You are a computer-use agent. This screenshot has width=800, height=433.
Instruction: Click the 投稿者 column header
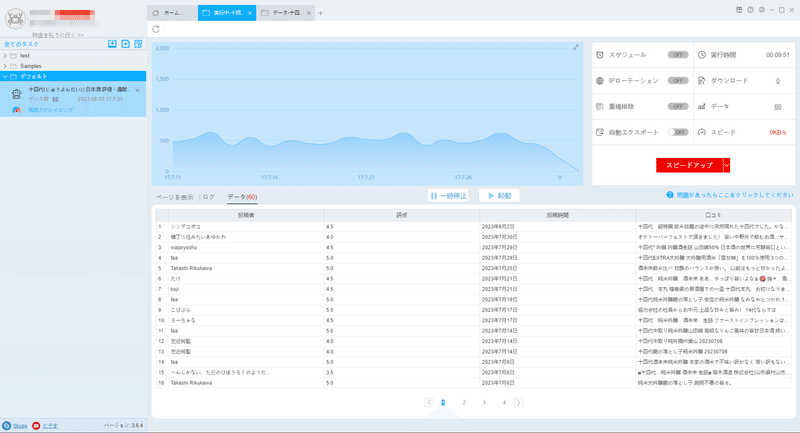[246, 215]
